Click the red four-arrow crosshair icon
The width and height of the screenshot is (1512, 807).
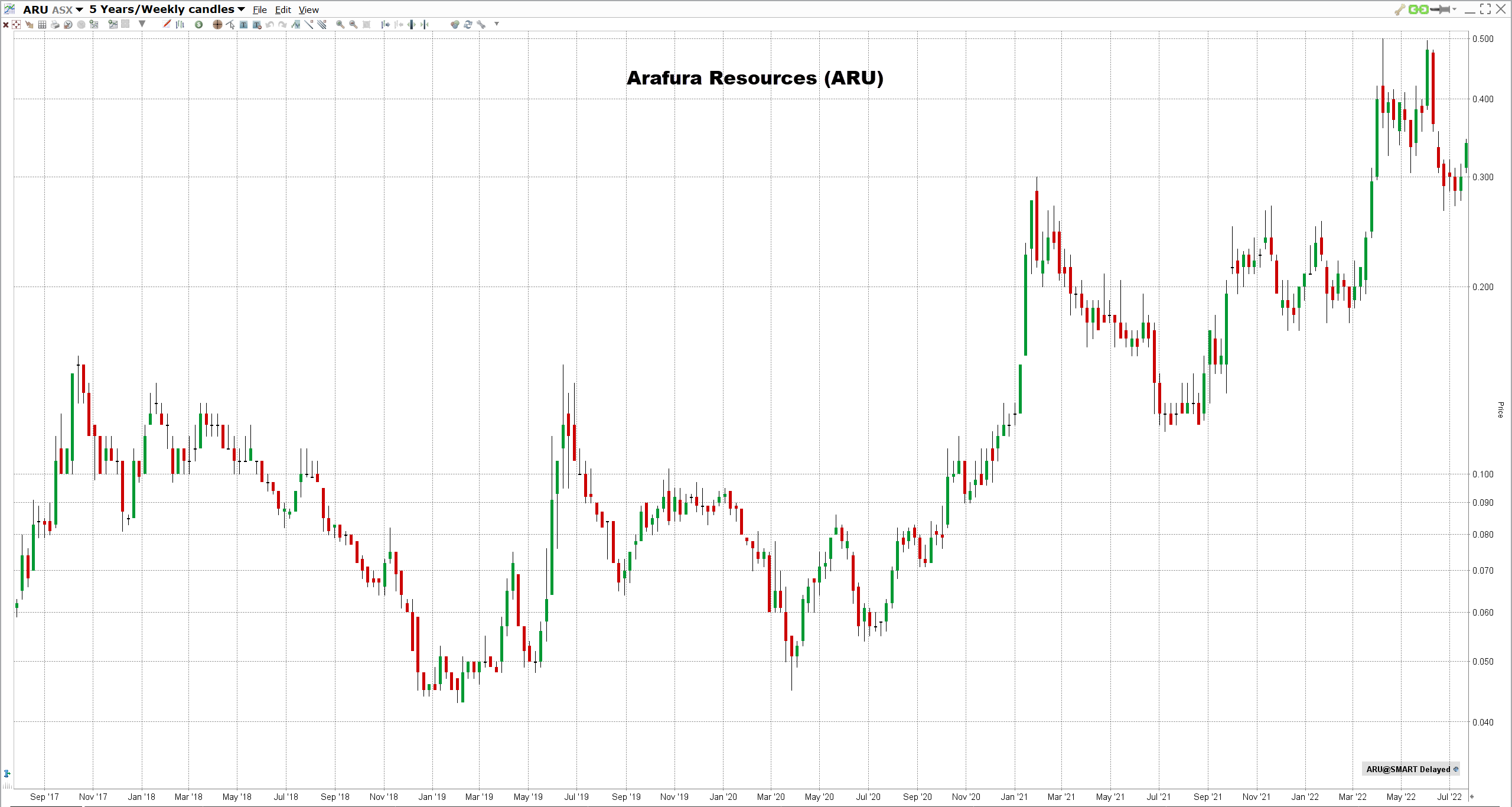click(x=17, y=25)
